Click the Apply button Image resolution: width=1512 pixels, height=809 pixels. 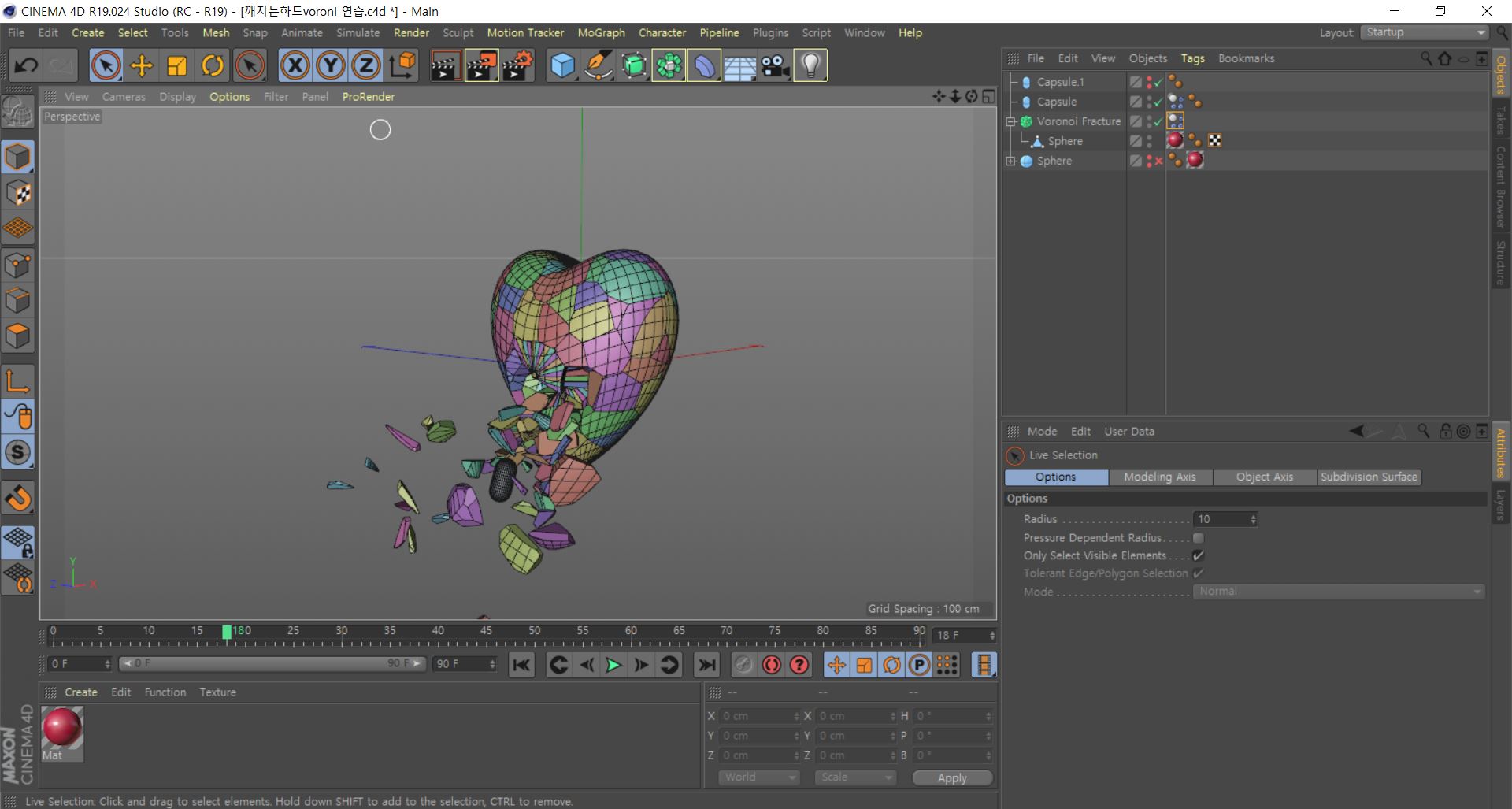(952, 777)
